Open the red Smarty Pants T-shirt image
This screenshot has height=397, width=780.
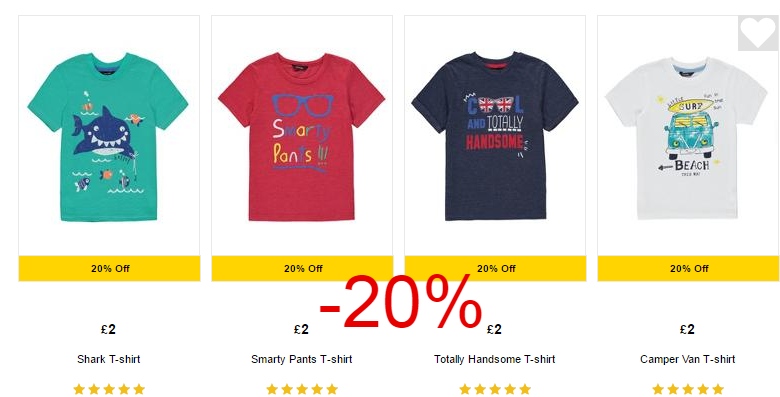click(301, 137)
